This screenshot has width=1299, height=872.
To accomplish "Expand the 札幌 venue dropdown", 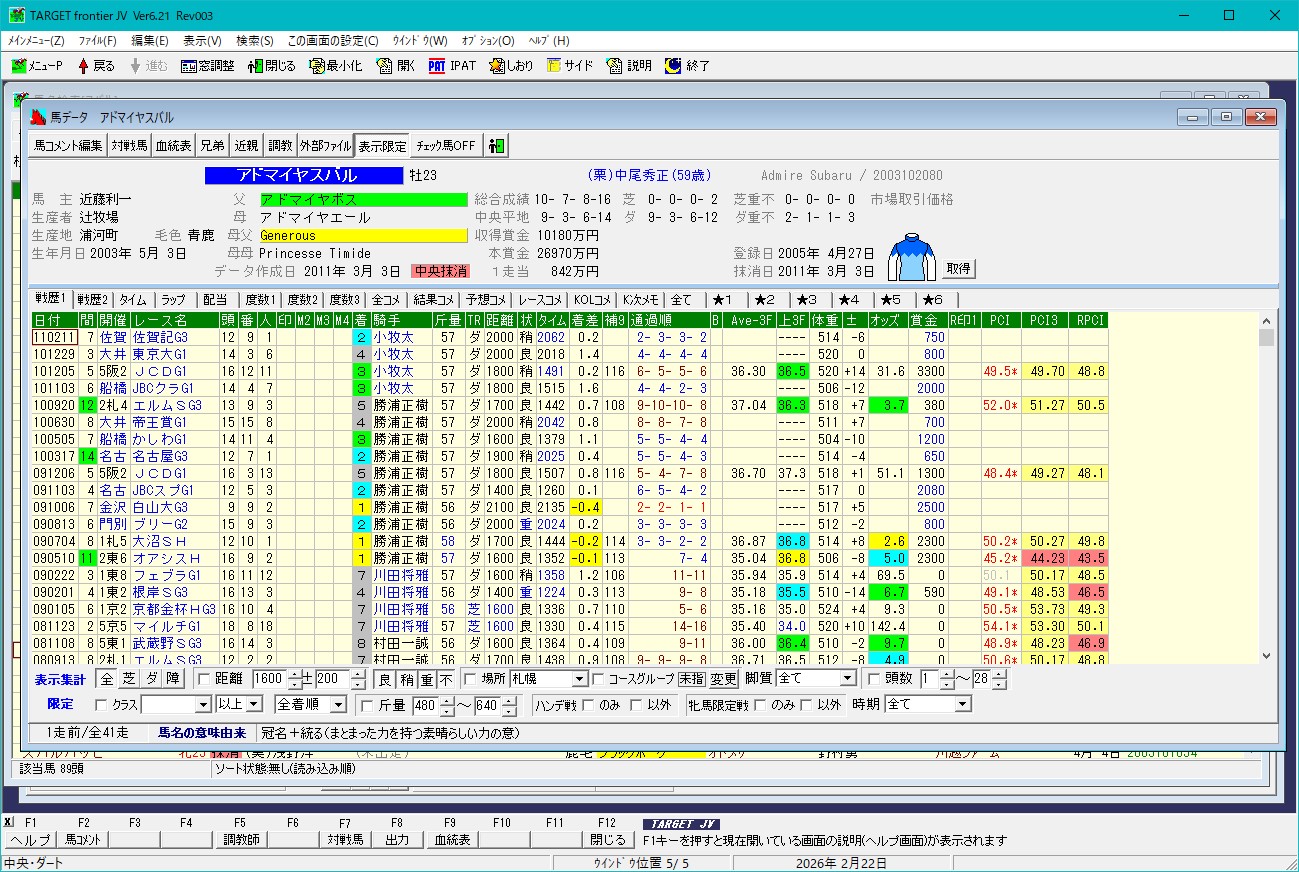I will 578,680.
